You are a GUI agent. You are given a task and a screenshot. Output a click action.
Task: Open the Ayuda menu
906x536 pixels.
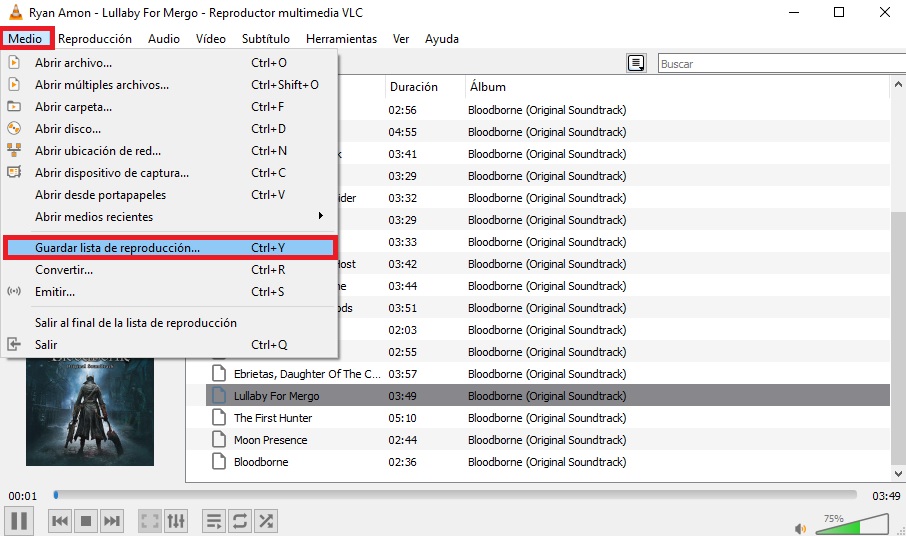442,39
